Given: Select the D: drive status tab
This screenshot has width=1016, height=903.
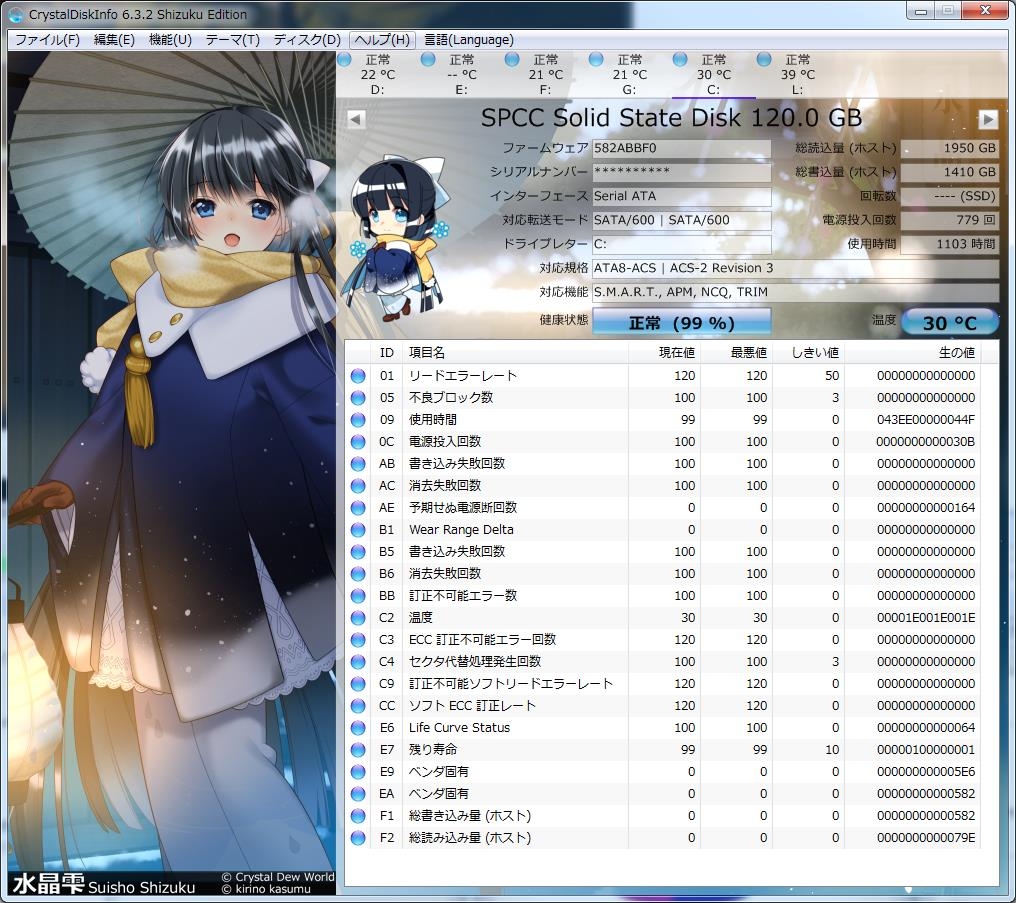Looking at the screenshot, I should point(377,74).
